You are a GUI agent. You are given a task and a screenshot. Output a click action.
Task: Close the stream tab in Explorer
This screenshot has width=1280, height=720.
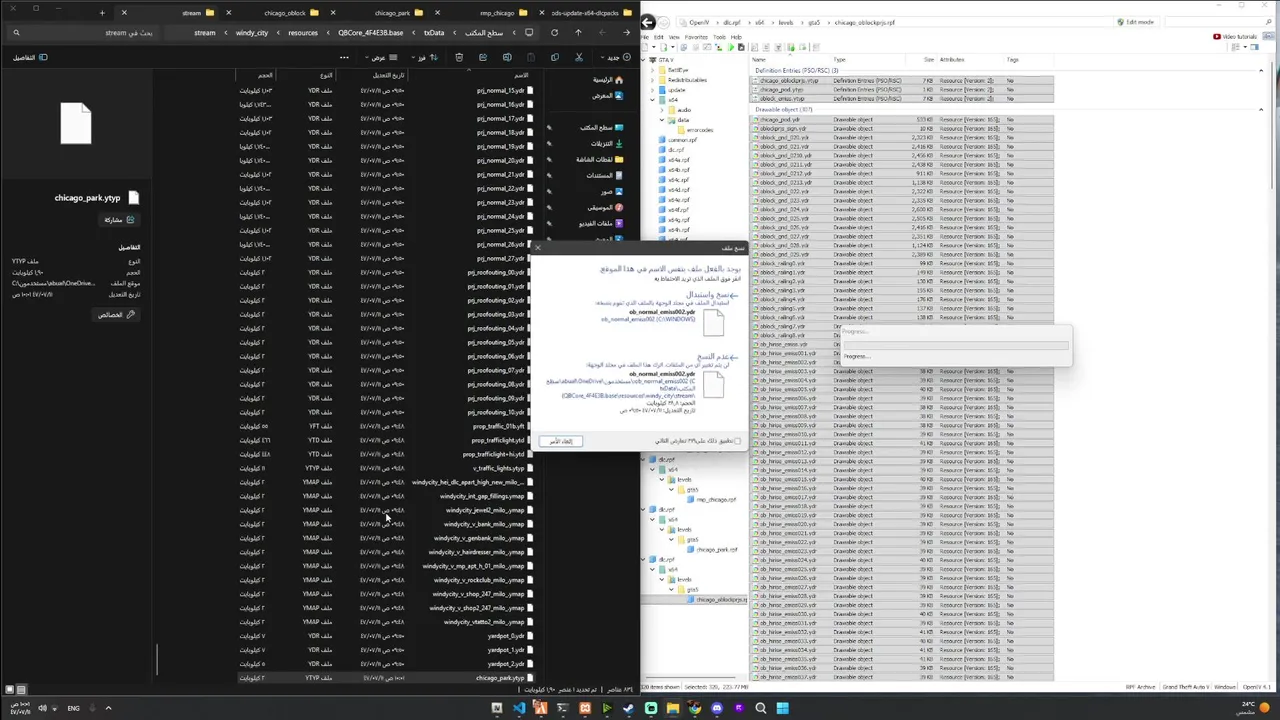[x=124, y=13]
